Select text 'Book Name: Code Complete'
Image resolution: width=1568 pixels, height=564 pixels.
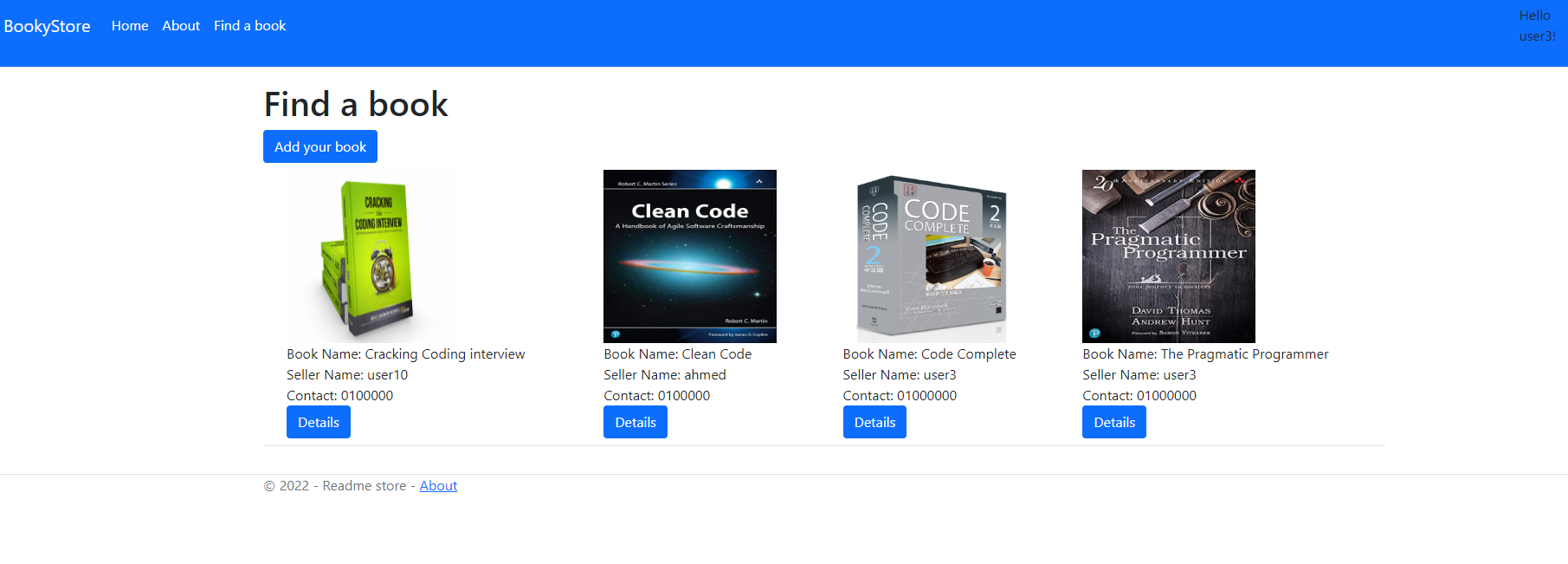(929, 354)
